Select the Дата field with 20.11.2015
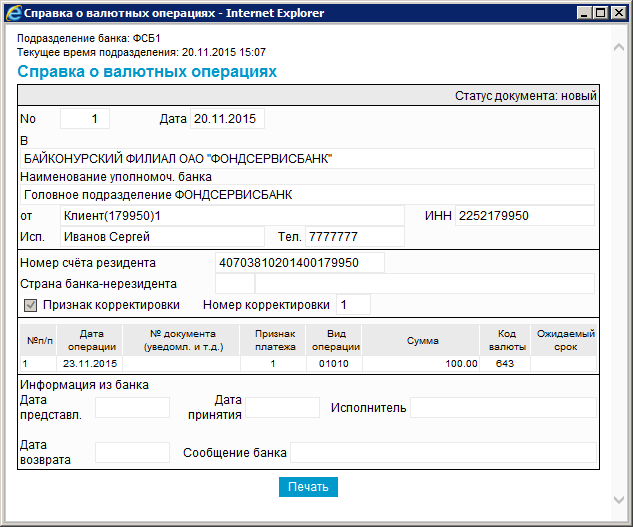 [x=227, y=119]
